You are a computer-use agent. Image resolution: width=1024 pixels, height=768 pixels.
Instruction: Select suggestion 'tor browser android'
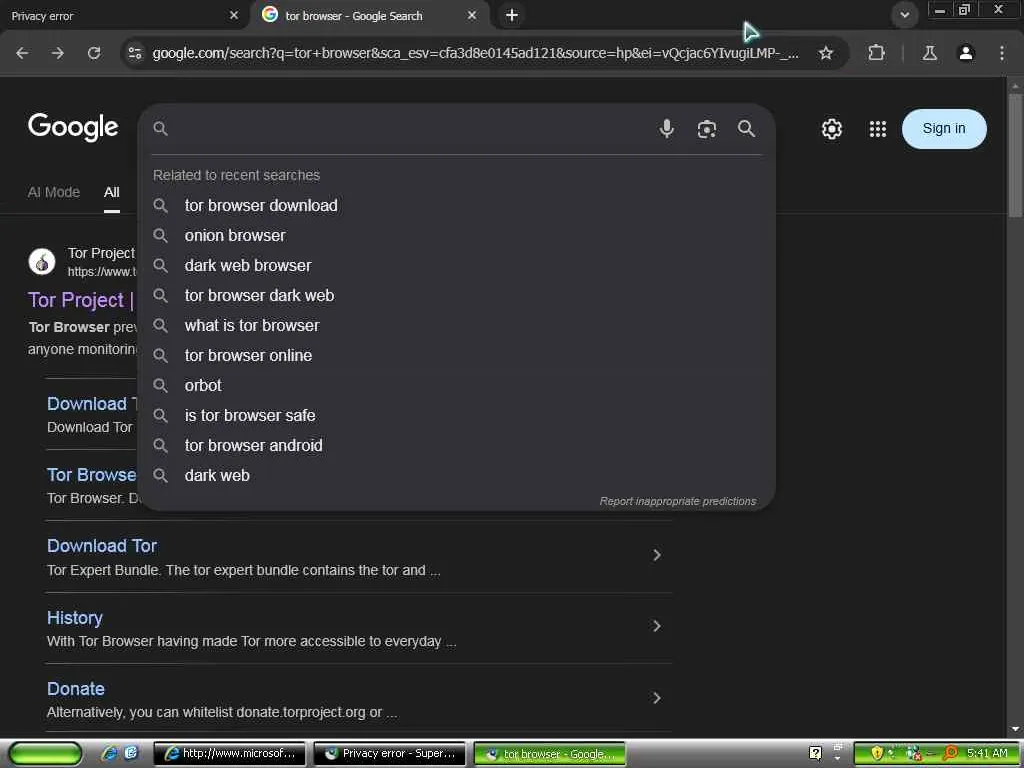tap(456, 445)
